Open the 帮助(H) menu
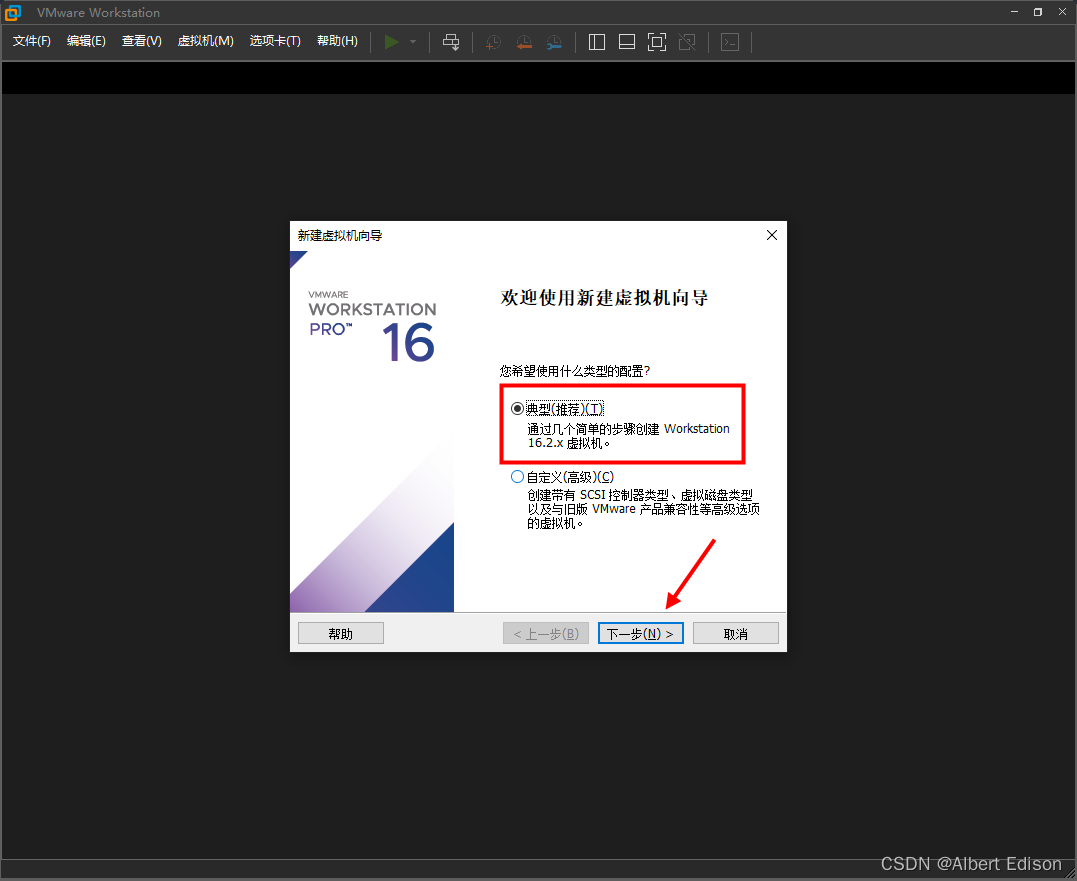Viewport: 1077px width, 881px height. pos(337,41)
